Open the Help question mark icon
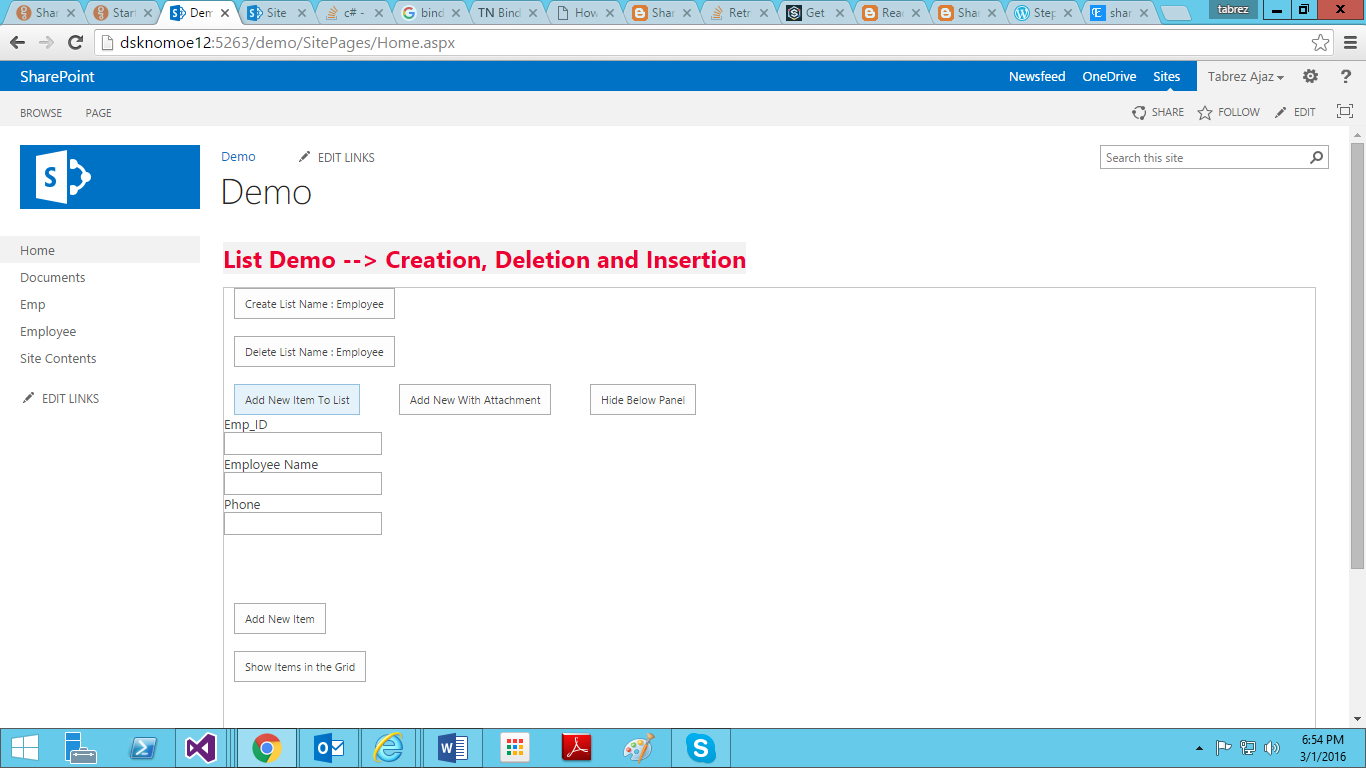Viewport: 1366px width, 768px height. [x=1344, y=76]
